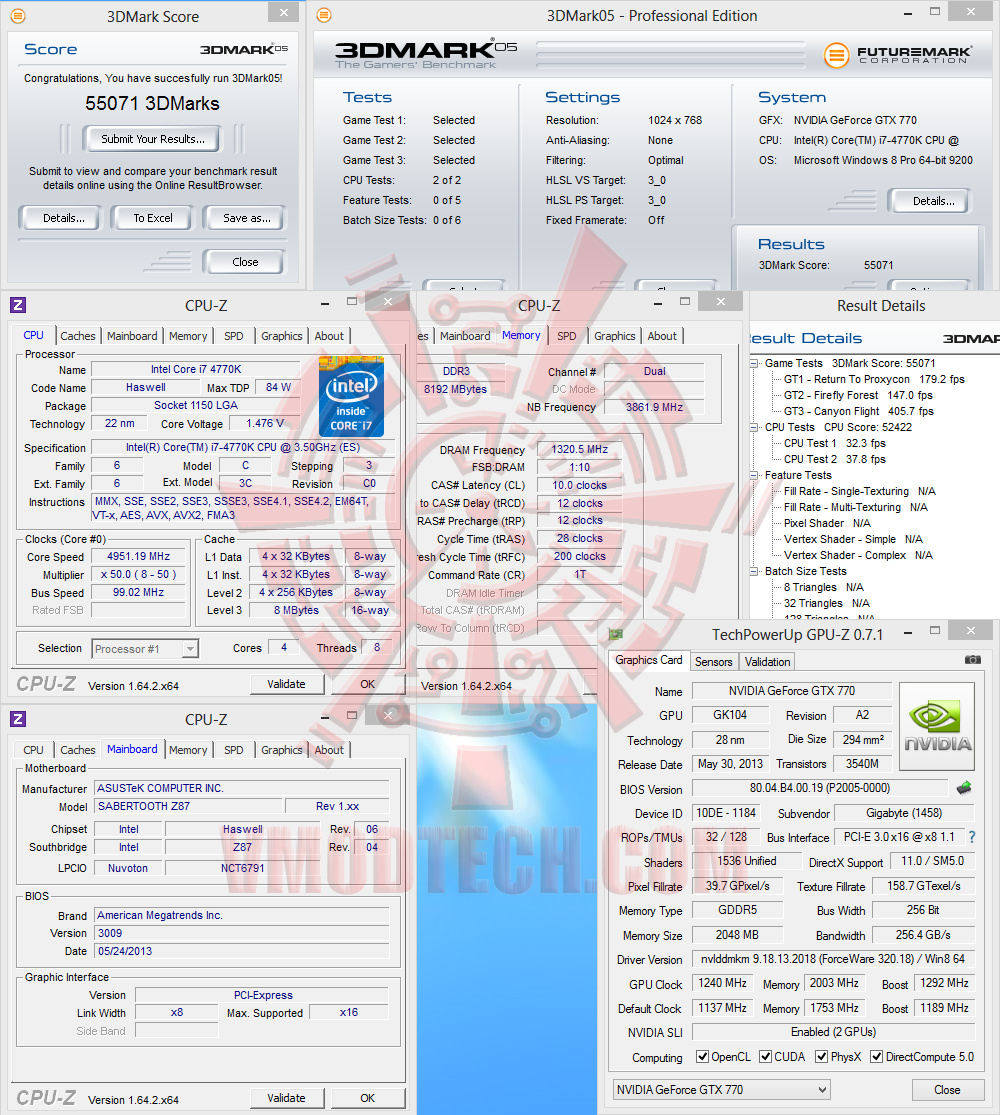
Task: Click the NVIDIA SLI Enabled (2 GPUs) field
Action: coord(833,1032)
